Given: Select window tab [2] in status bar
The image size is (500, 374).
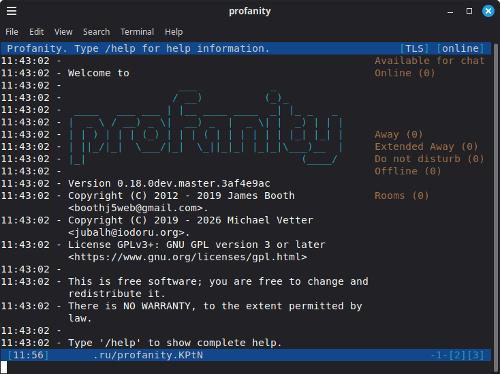Looking at the screenshot, I should (x=457, y=355).
